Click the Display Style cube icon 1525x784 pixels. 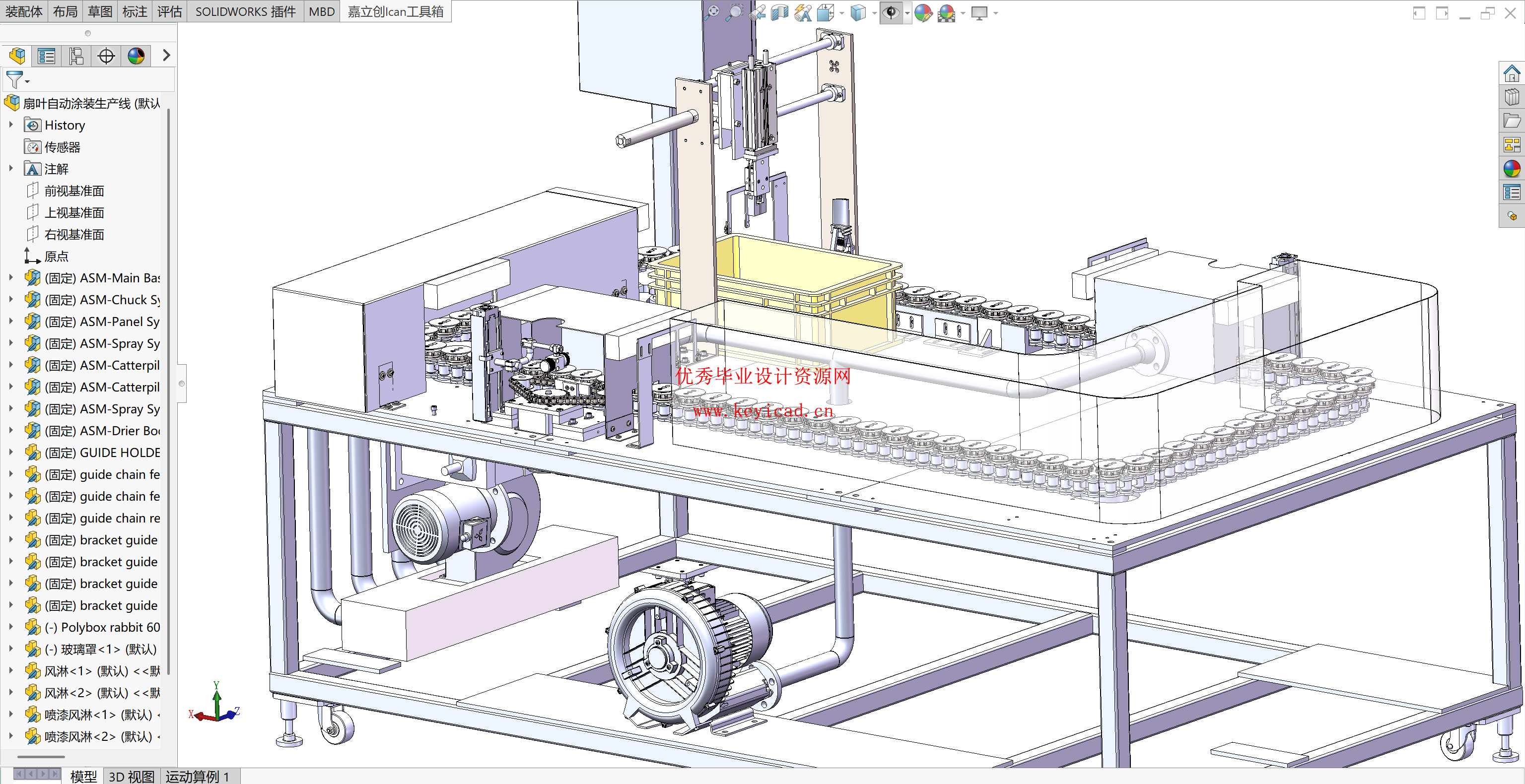(858, 12)
